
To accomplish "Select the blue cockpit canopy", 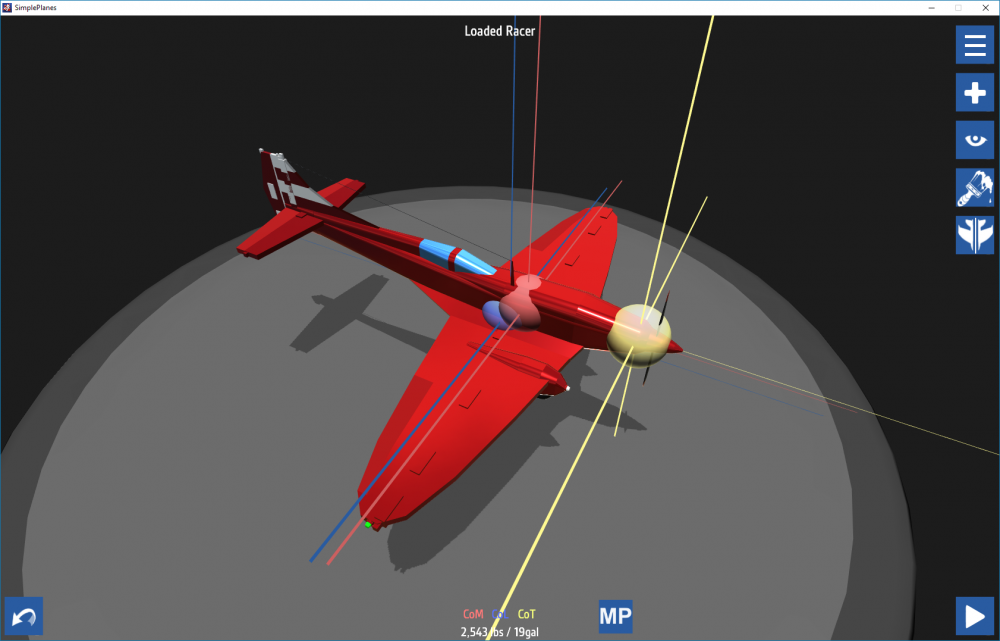I will click(x=456, y=256).
